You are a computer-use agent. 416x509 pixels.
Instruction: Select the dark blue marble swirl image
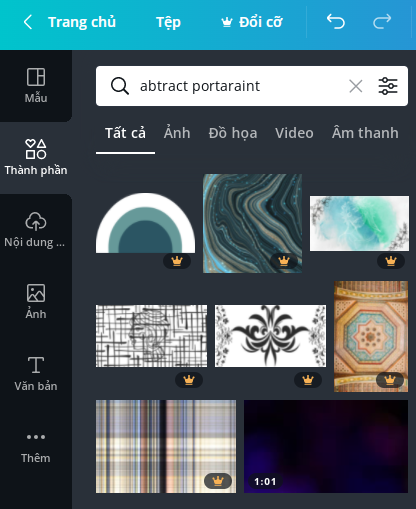click(x=253, y=223)
